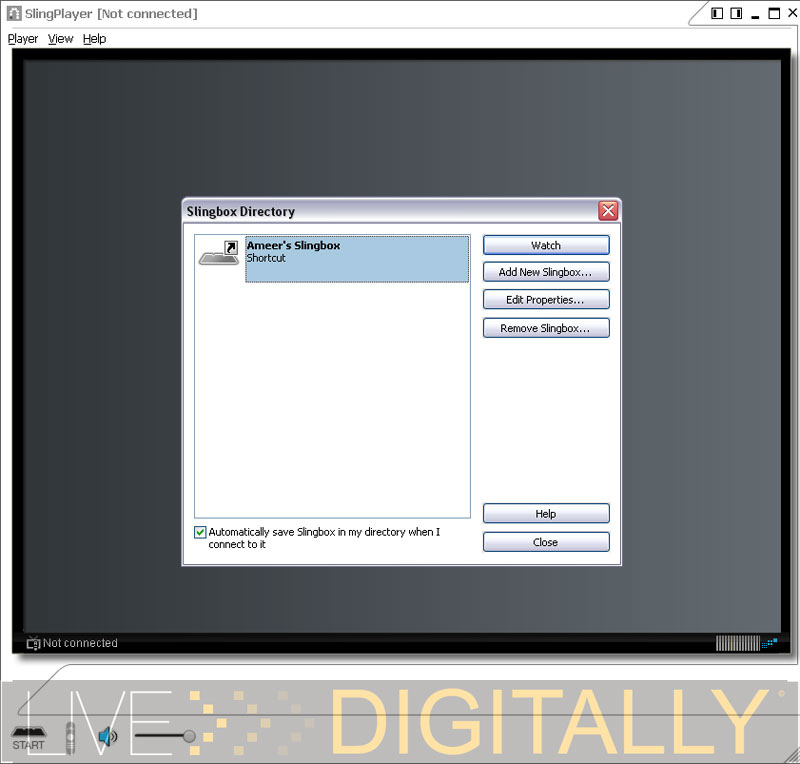This screenshot has height=764, width=800.
Task: Click the TV status icon beside Not connected
Action: (33, 643)
